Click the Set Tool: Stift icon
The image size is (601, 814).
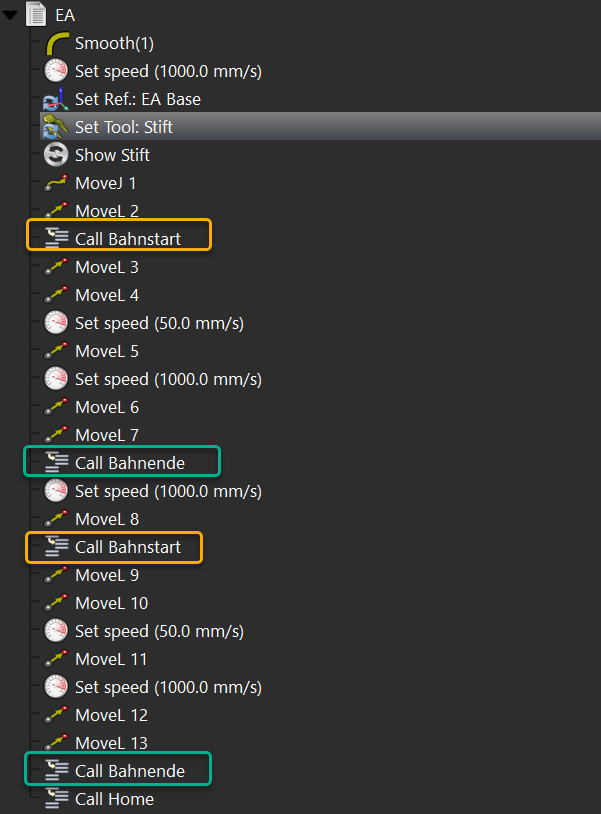(x=56, y=128)
